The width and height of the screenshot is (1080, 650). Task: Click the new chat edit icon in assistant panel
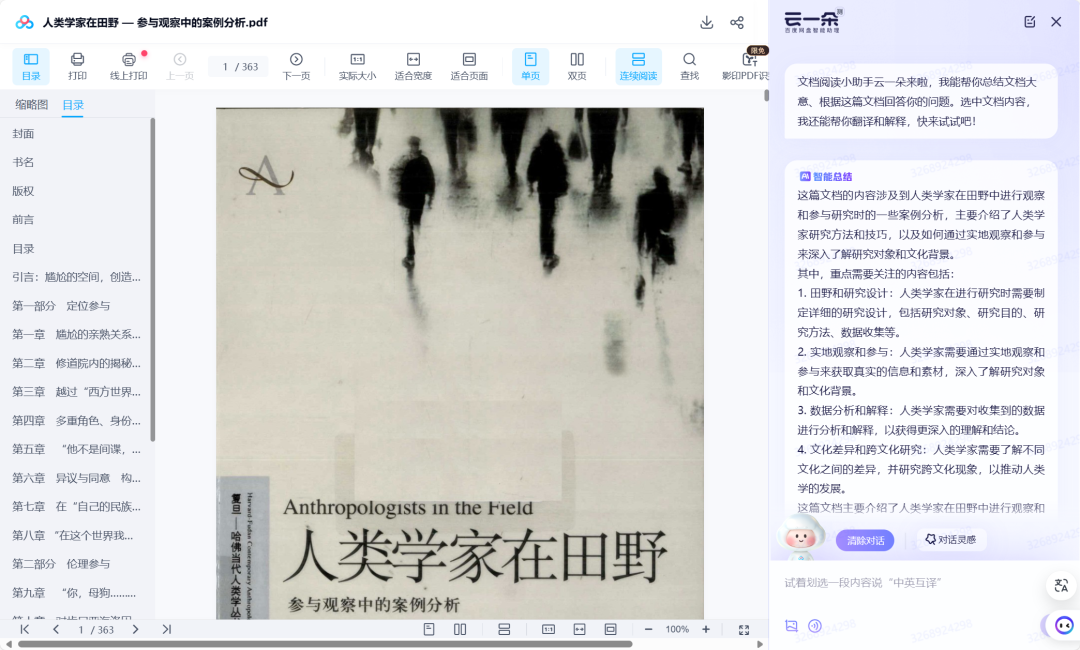1030,21
